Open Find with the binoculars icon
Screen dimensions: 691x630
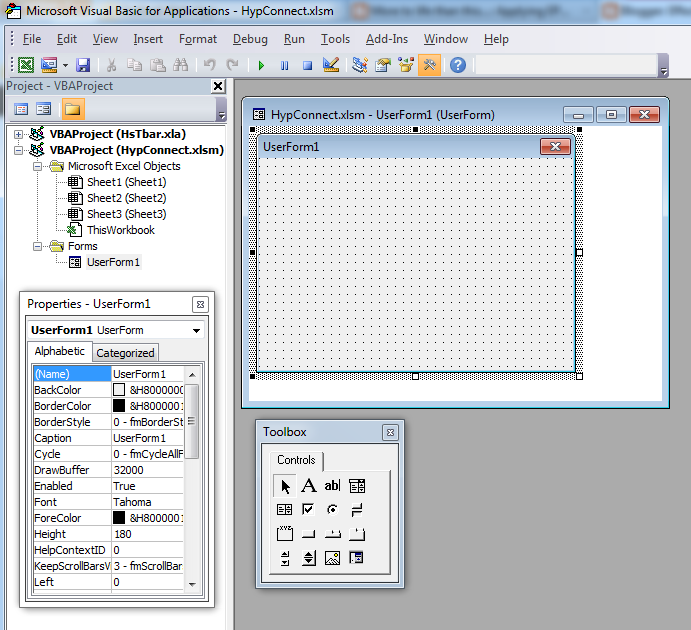click(x=180, y=65)
